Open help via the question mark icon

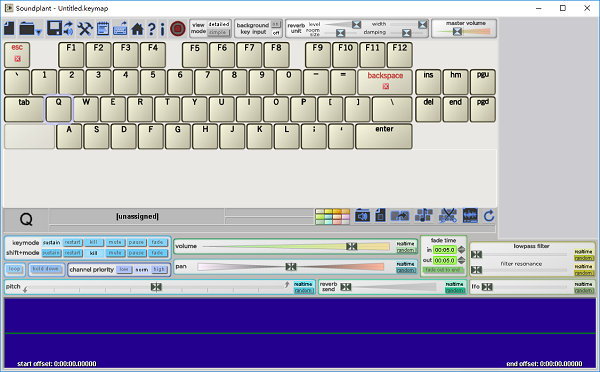(152, 29)
